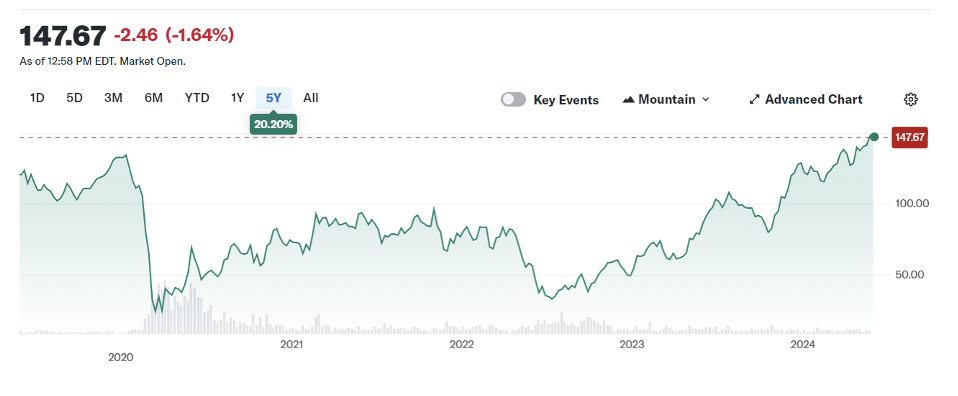Switch to the 3M range
This screenshot has width=958, height=396.
click(113, 98)
